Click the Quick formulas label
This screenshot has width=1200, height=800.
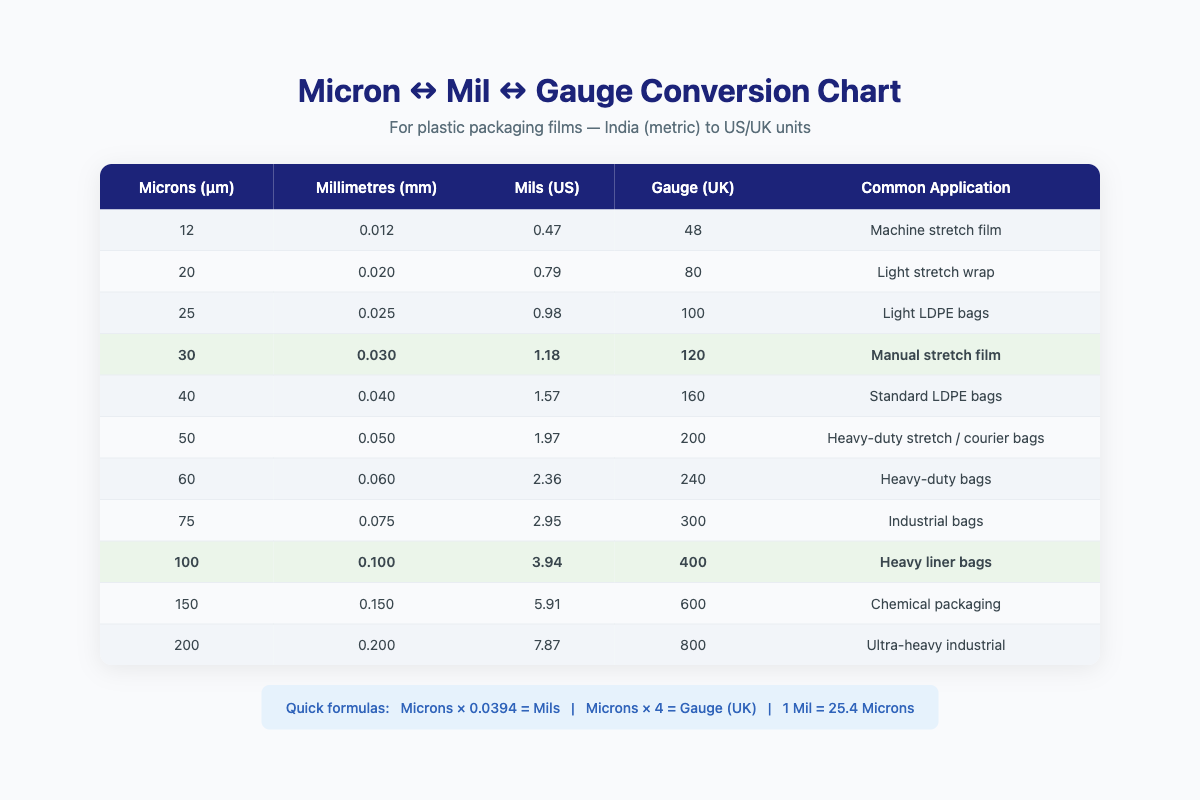[x=337, y=708]
